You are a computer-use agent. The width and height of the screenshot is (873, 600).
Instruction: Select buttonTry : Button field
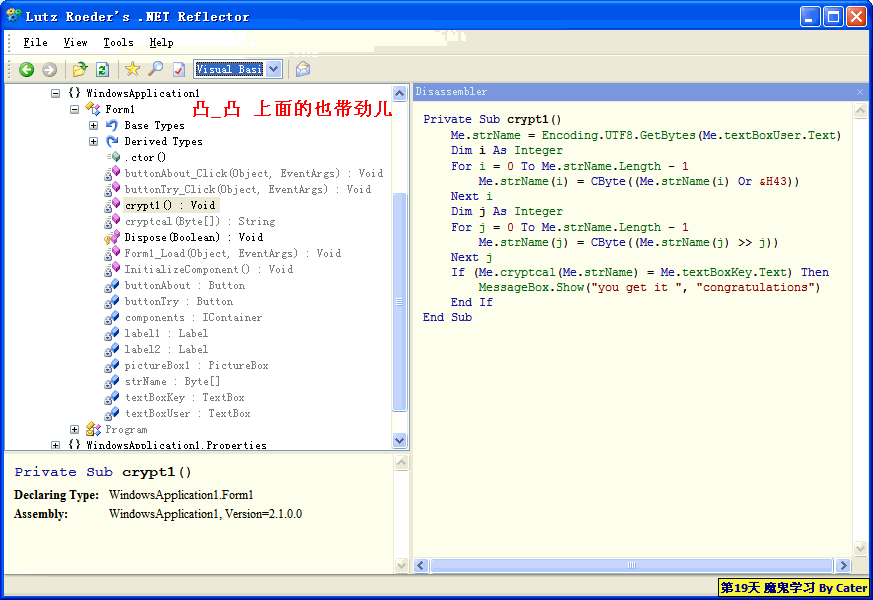coord(179,302)
